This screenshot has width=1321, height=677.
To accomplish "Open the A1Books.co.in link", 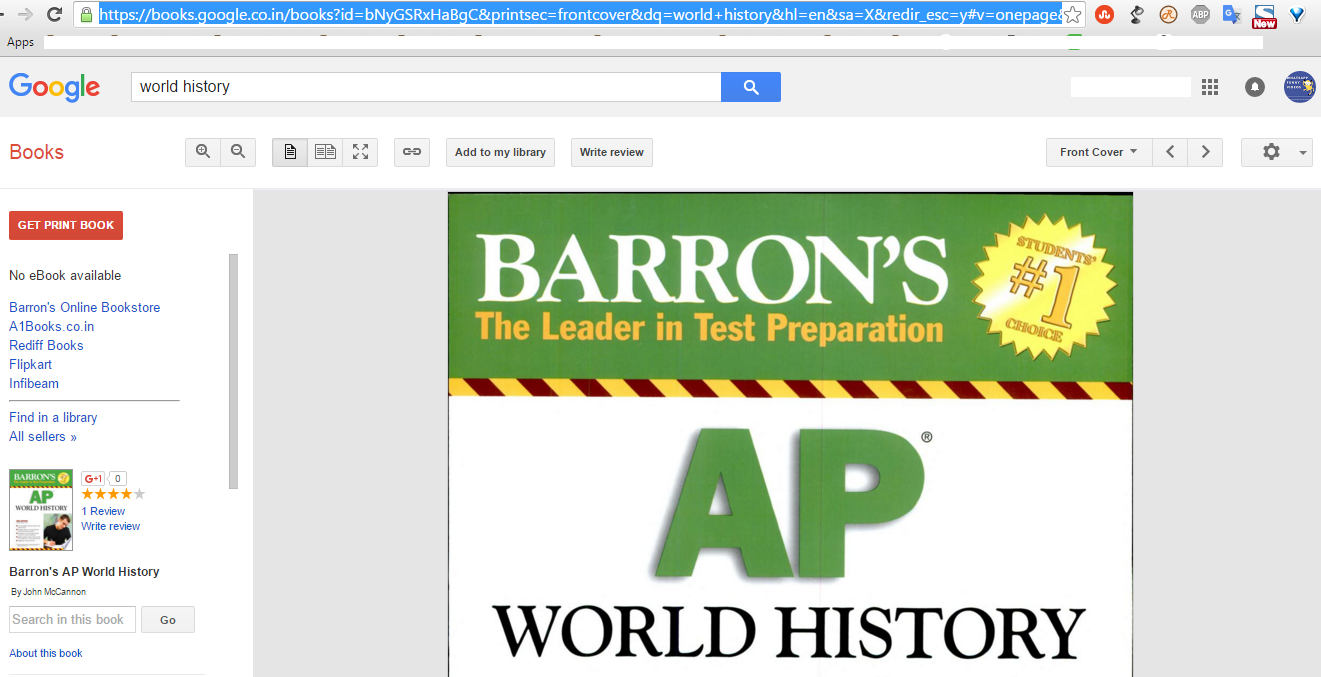I will pos(51,326).
